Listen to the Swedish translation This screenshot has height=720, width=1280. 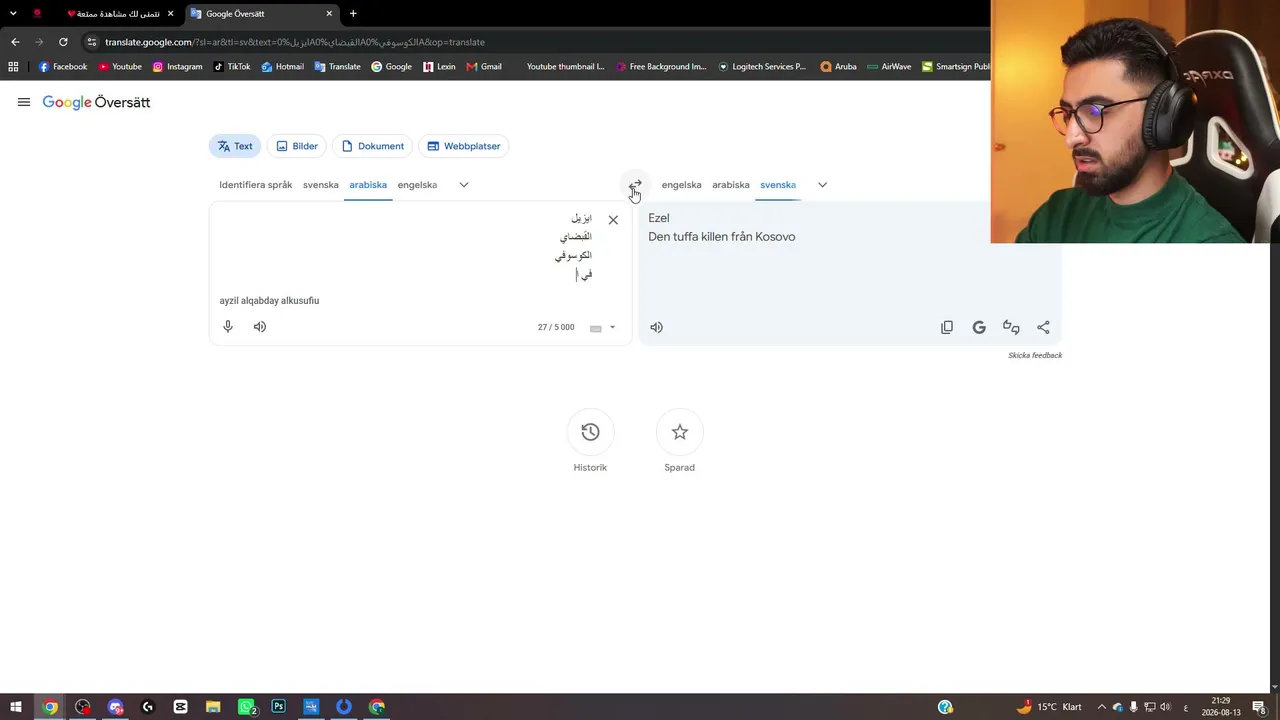(657, 327)
